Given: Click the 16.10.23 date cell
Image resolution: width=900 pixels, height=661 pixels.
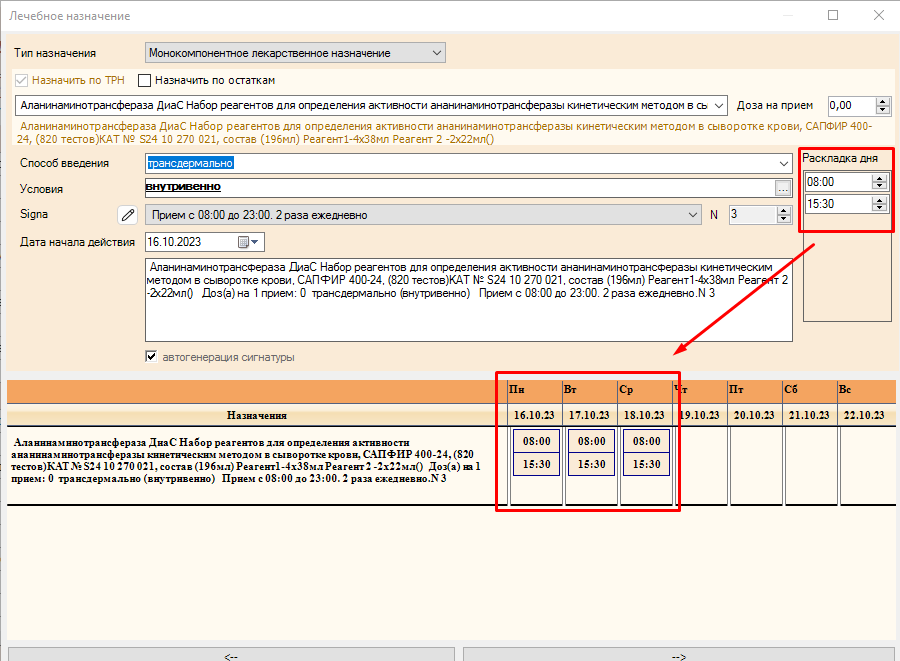Looking at the screenshot, I should pos(535,415).
